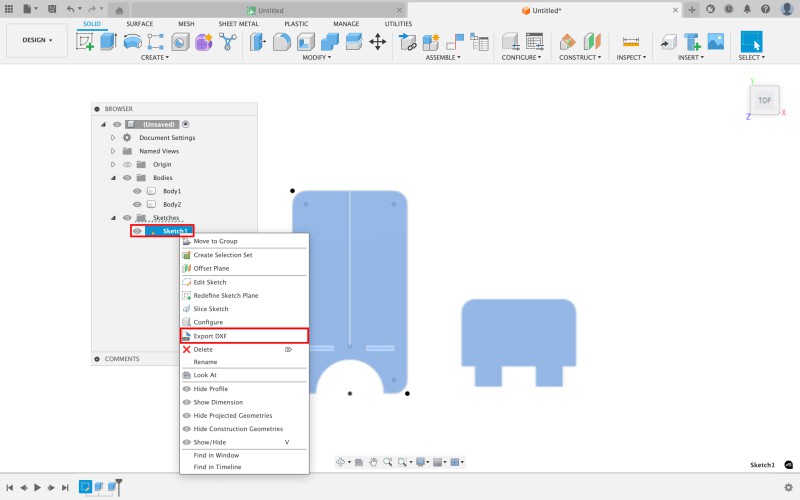This screenshot has width=800, height=500.
Task: Click the Change Parameters table icon
Action: click(x=534, y=41)
